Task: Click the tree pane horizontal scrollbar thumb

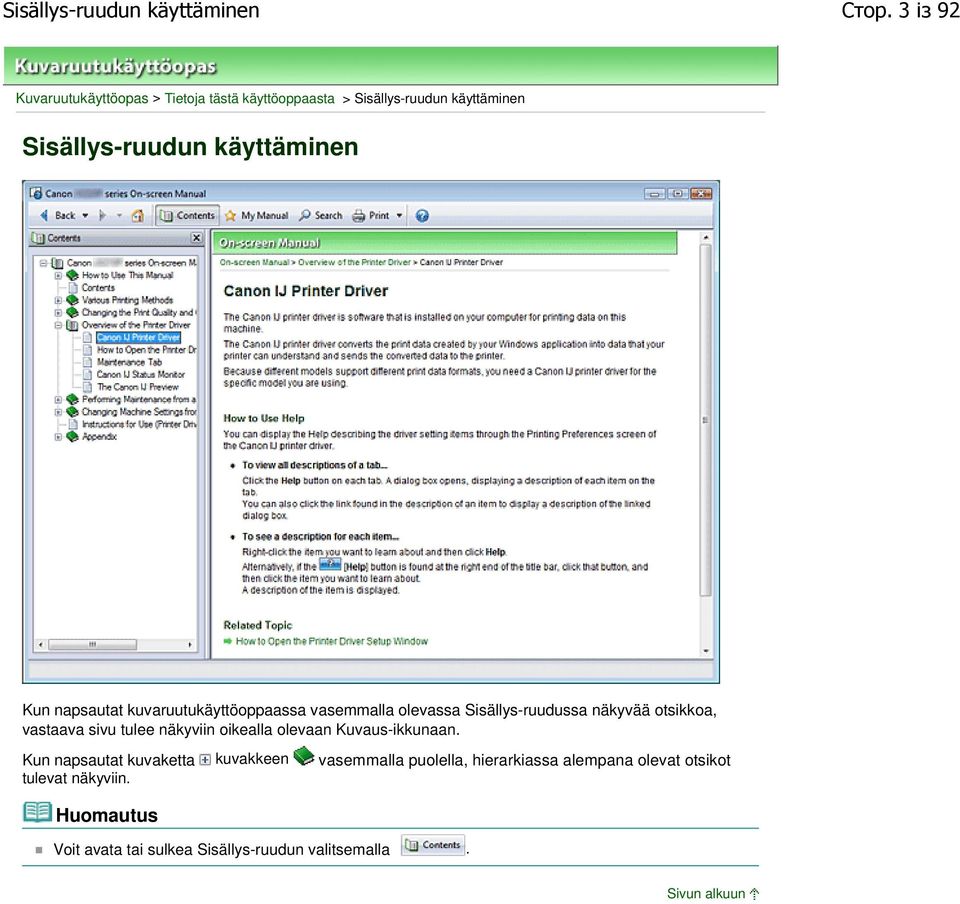Action: point(92,644)
